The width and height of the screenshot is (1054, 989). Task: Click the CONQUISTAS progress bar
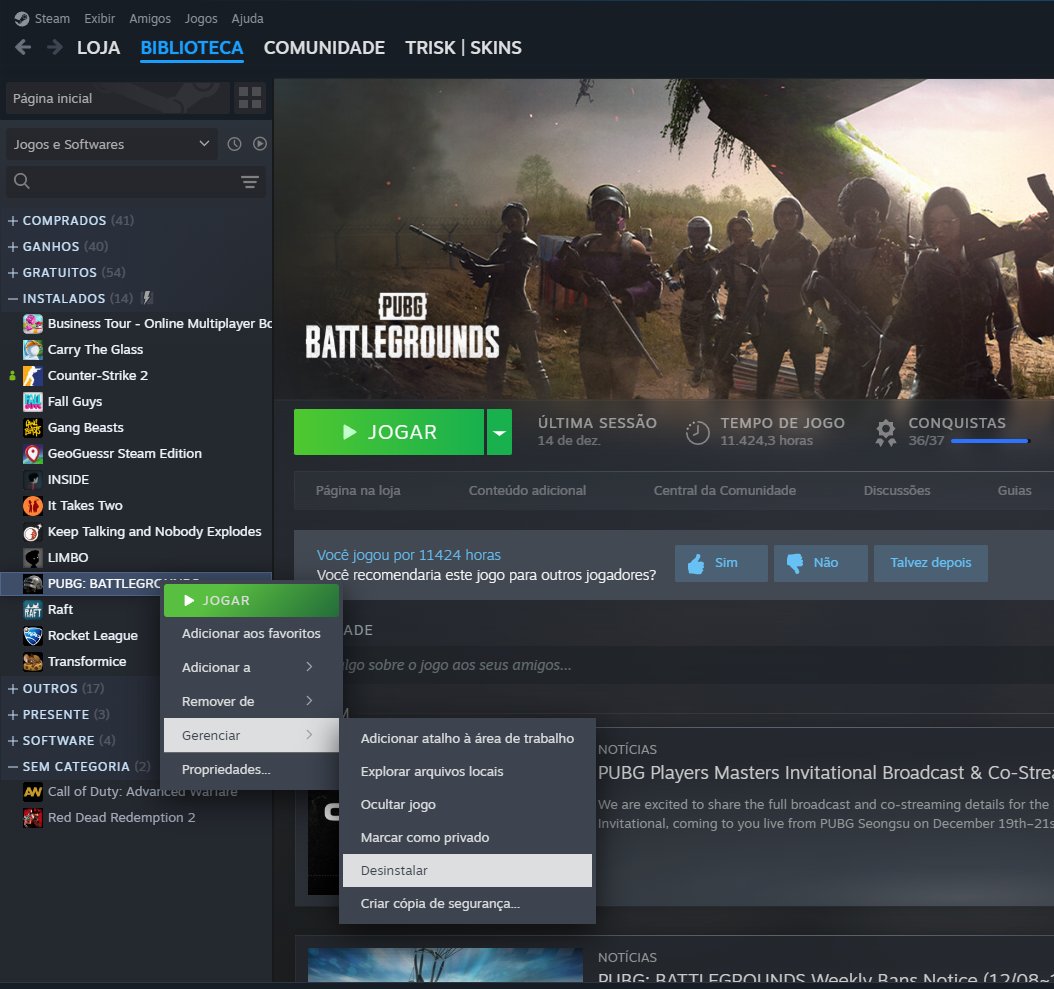click(990, 441)
